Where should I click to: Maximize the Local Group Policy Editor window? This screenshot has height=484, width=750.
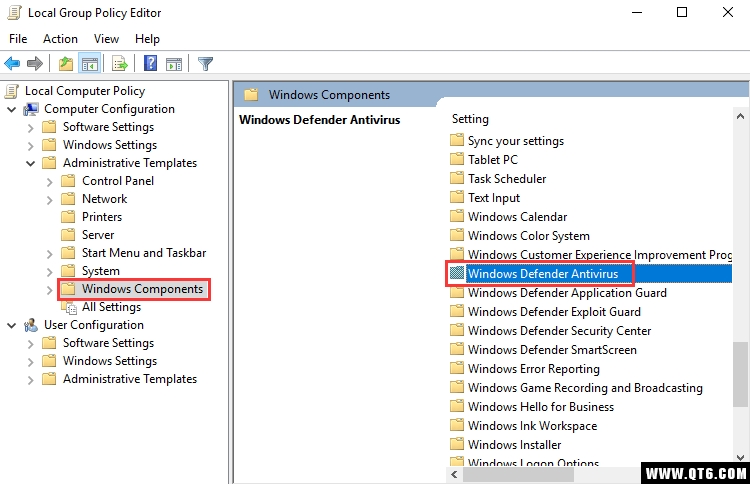point(682,12)
